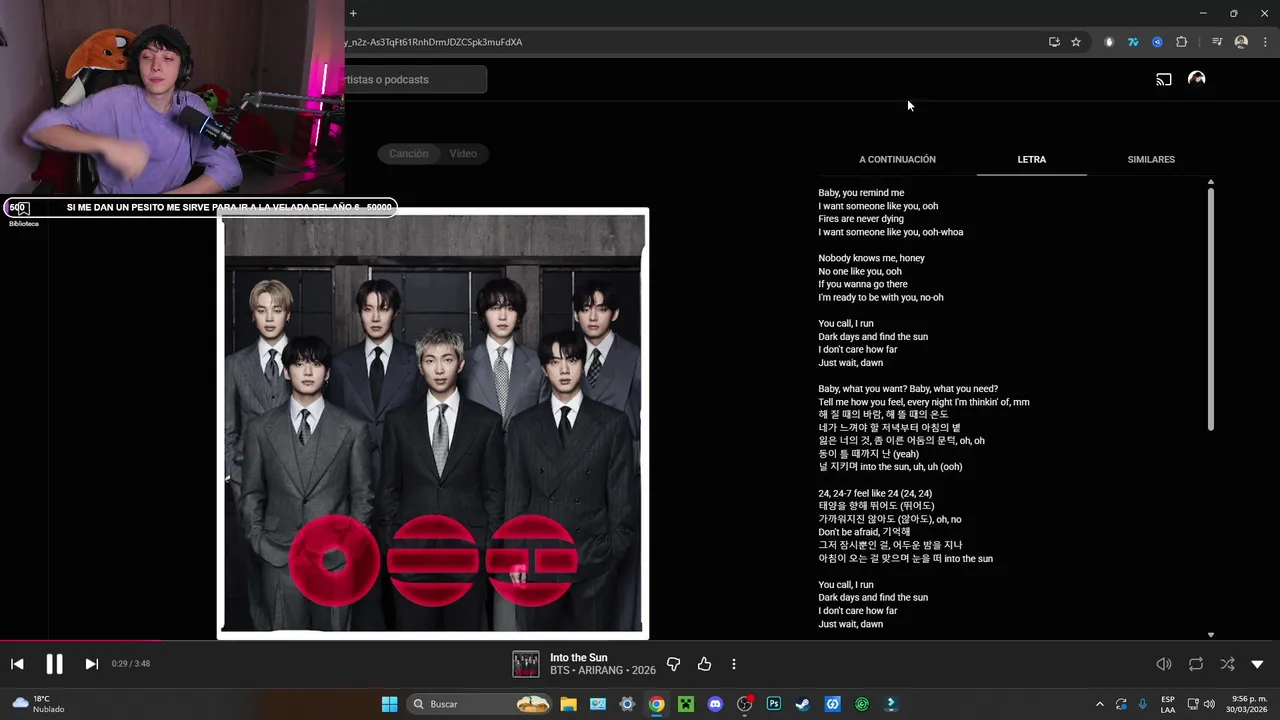Image resolution: width=1280 pixels, height=720 pixels.
Task: Click the lyrics scroll-down arrow
Action: coord(1211,635)
